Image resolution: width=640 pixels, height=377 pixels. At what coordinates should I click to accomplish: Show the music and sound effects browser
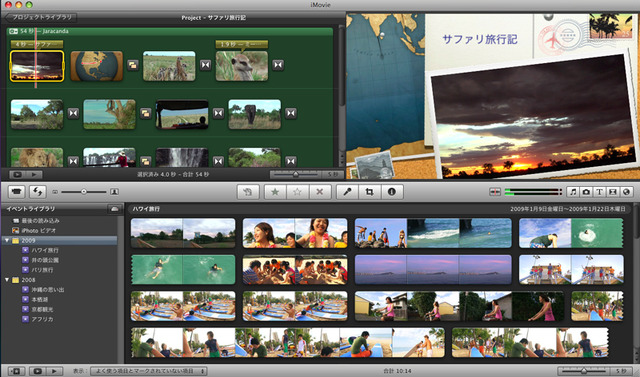(573, 192)
